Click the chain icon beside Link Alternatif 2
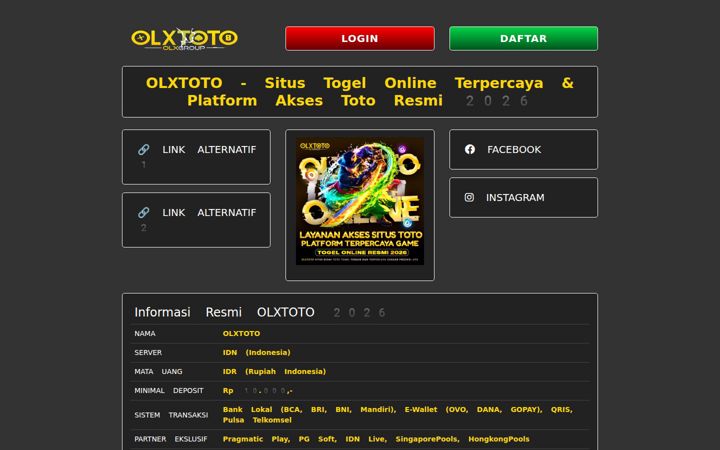This screenshot has height=450, width=720. click(143, 213)
